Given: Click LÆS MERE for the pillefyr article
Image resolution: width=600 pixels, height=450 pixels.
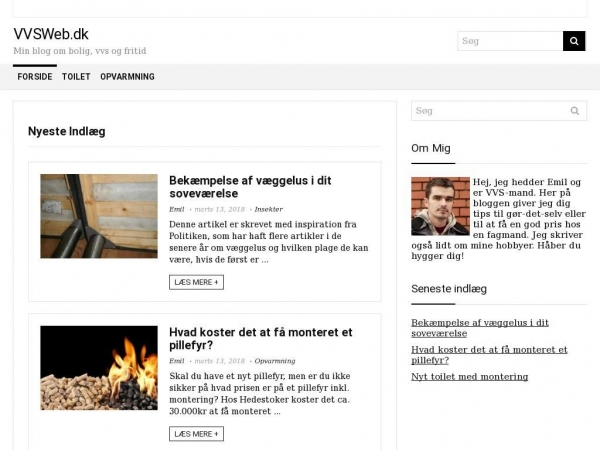Looking at the screenshot, I should coord(196,434).
